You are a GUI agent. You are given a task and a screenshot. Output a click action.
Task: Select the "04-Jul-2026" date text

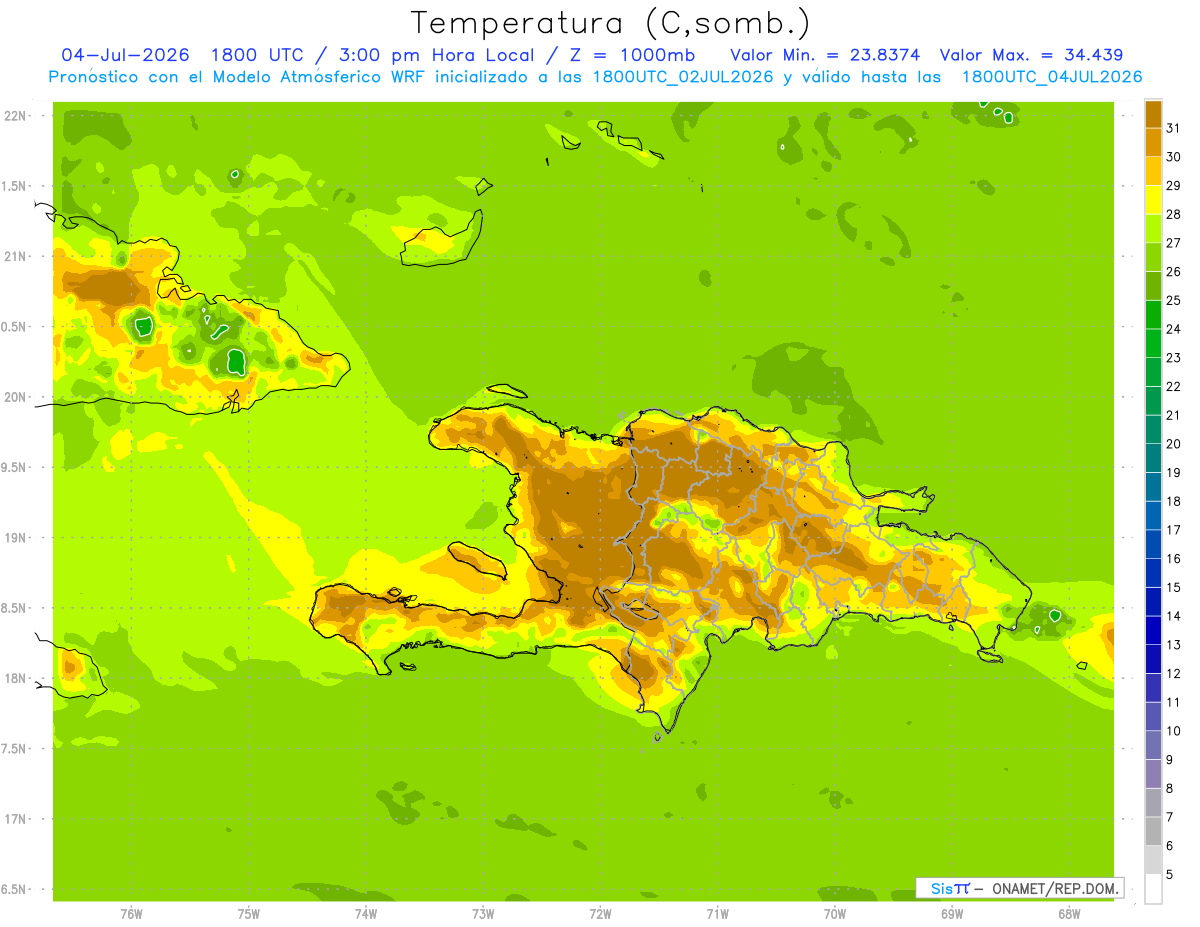point(127,54)
